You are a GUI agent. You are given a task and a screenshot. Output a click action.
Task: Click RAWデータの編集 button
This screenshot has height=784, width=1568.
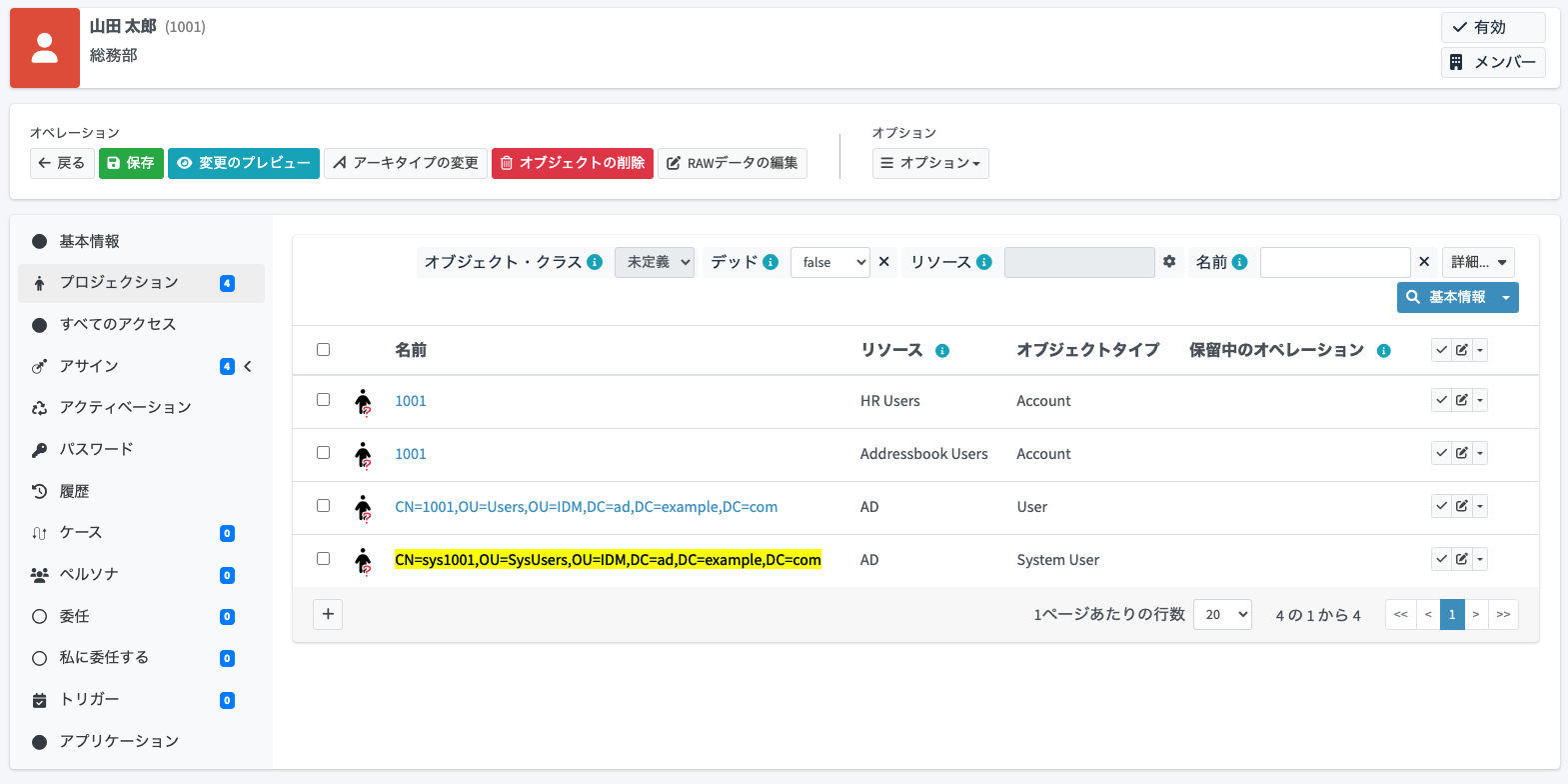click(733, 163)
